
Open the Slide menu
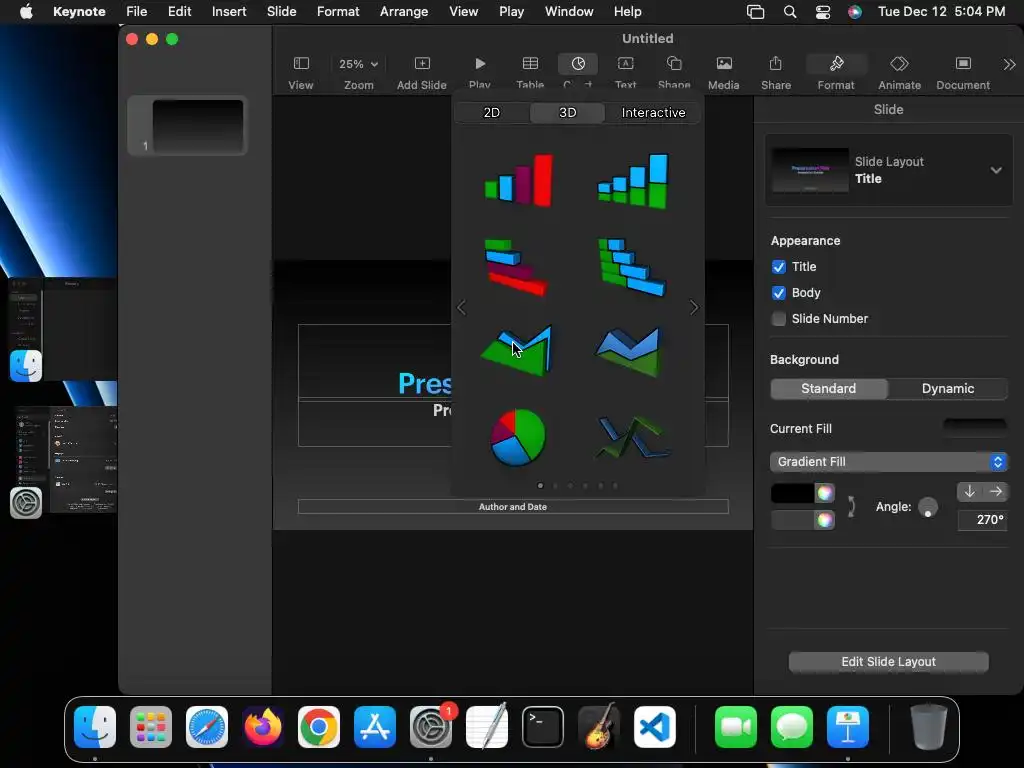(x=281, y=12)
